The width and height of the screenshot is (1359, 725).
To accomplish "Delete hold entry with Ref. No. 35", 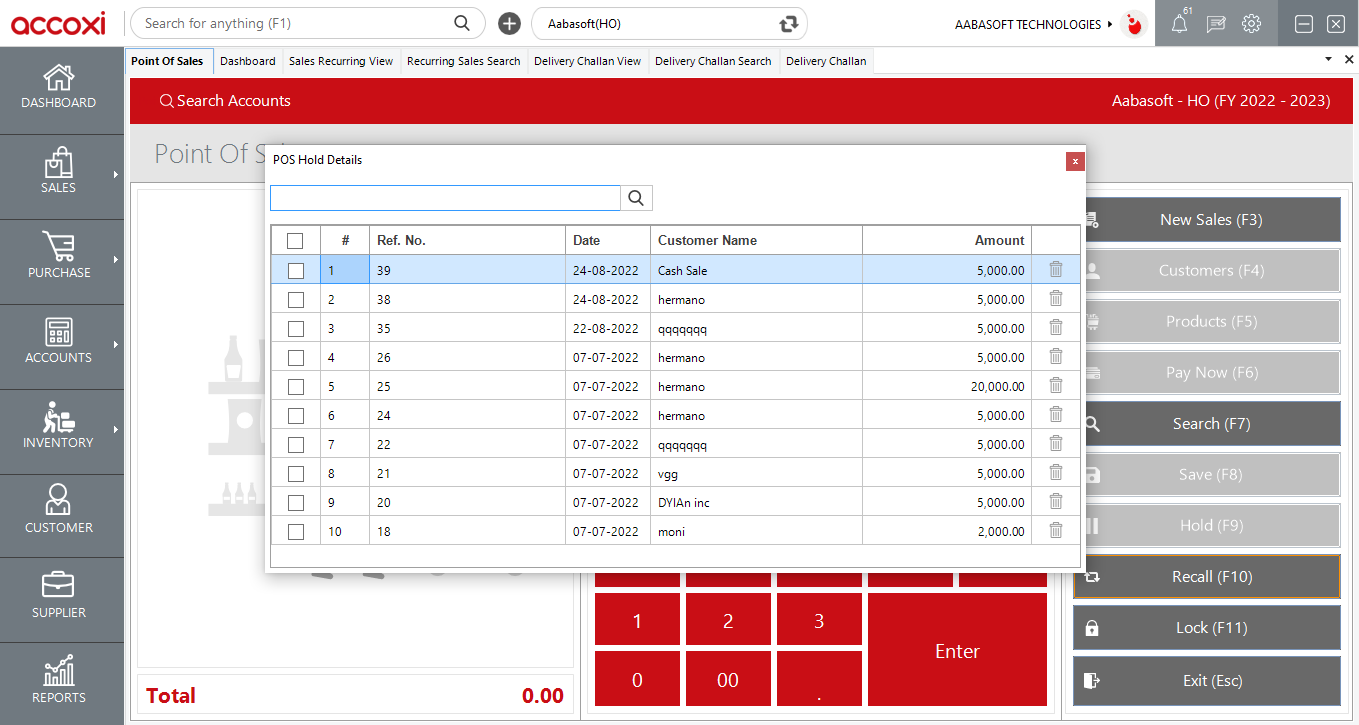I will (1055, 327).
